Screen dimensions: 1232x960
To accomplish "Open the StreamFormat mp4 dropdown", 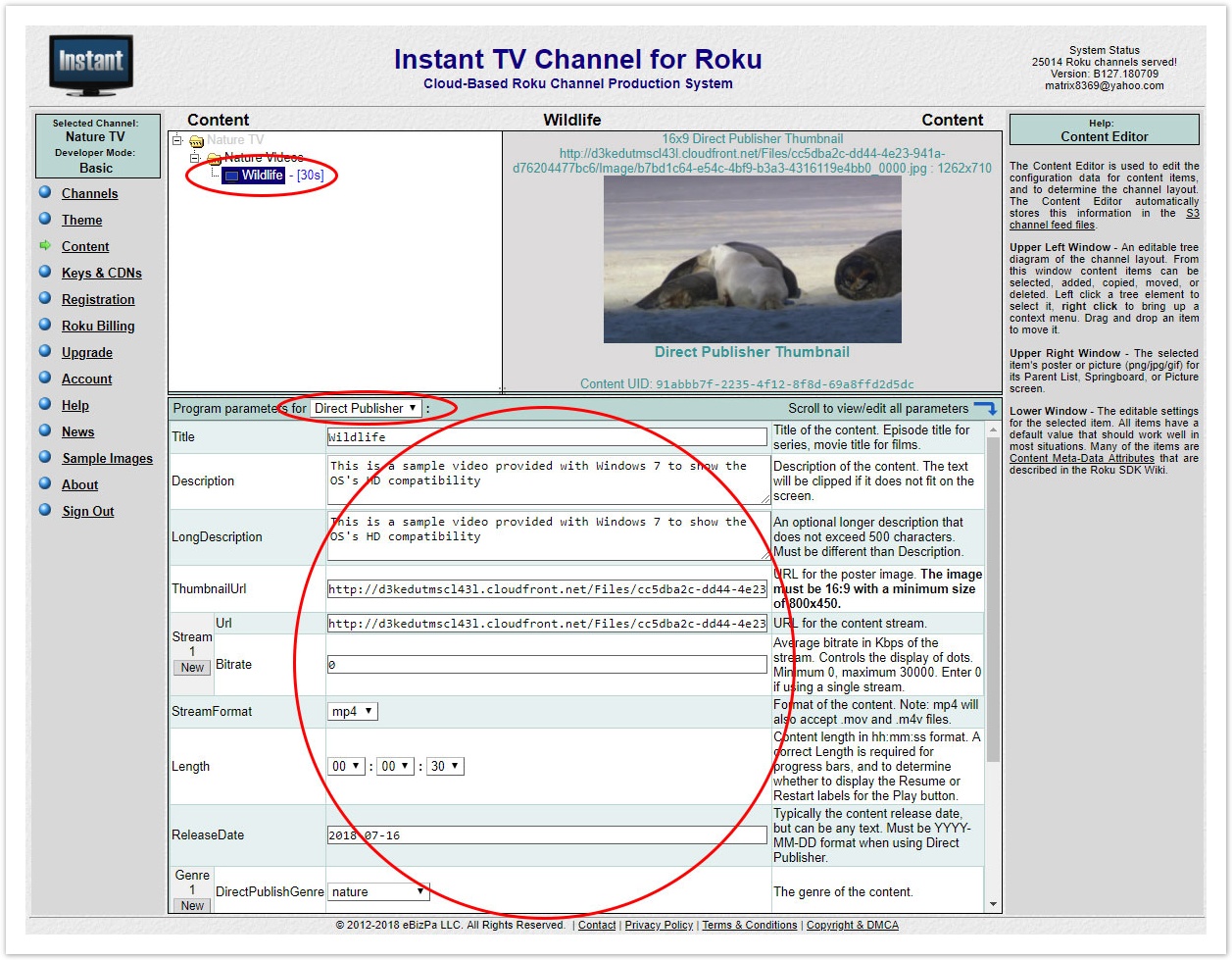I will click(x=353, y=711).
